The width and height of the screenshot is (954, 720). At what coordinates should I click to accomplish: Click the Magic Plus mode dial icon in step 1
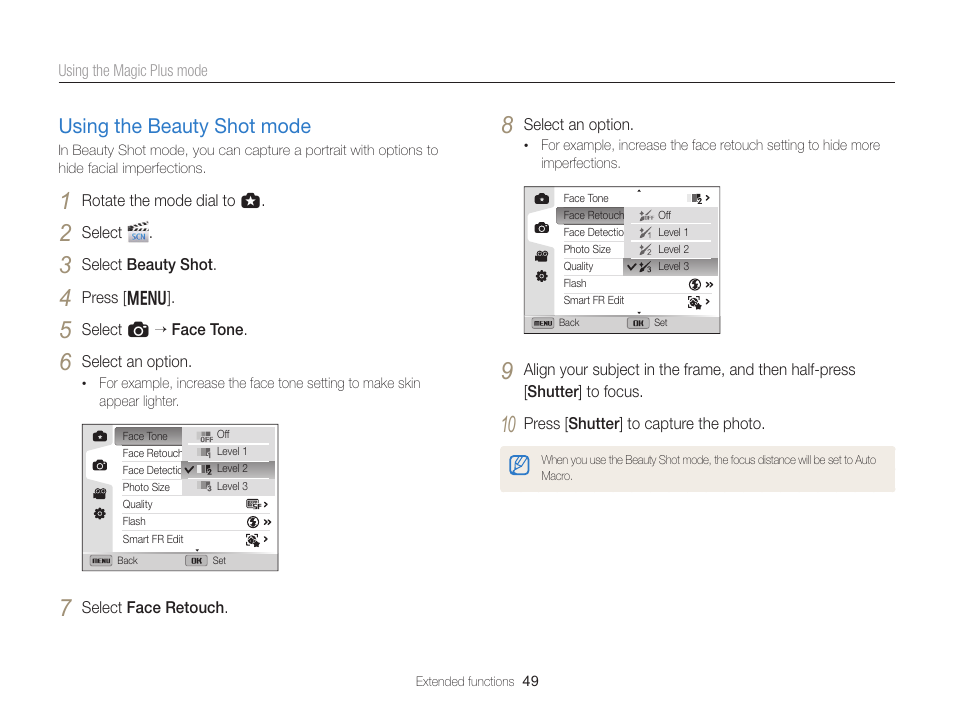251,200
